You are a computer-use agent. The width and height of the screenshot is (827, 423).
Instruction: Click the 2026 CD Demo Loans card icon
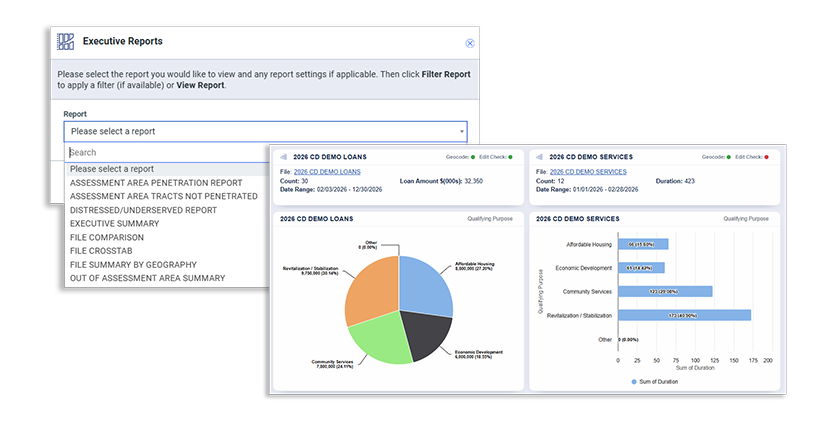tap(284, 157)
